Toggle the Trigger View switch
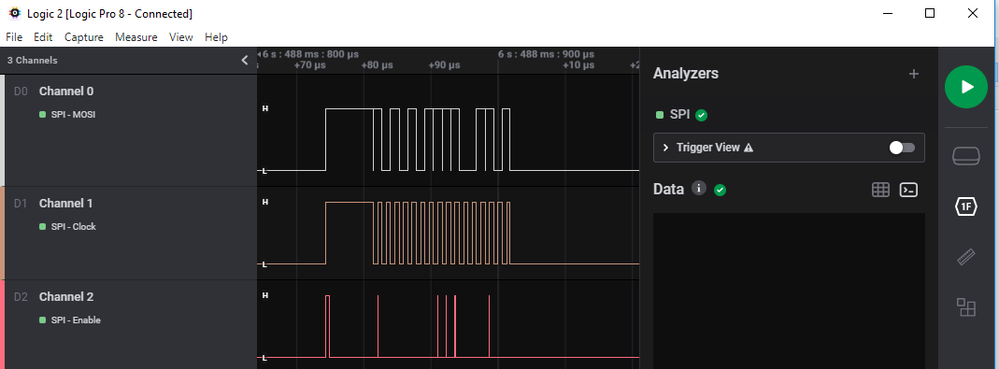 click(x=902, y=148)
